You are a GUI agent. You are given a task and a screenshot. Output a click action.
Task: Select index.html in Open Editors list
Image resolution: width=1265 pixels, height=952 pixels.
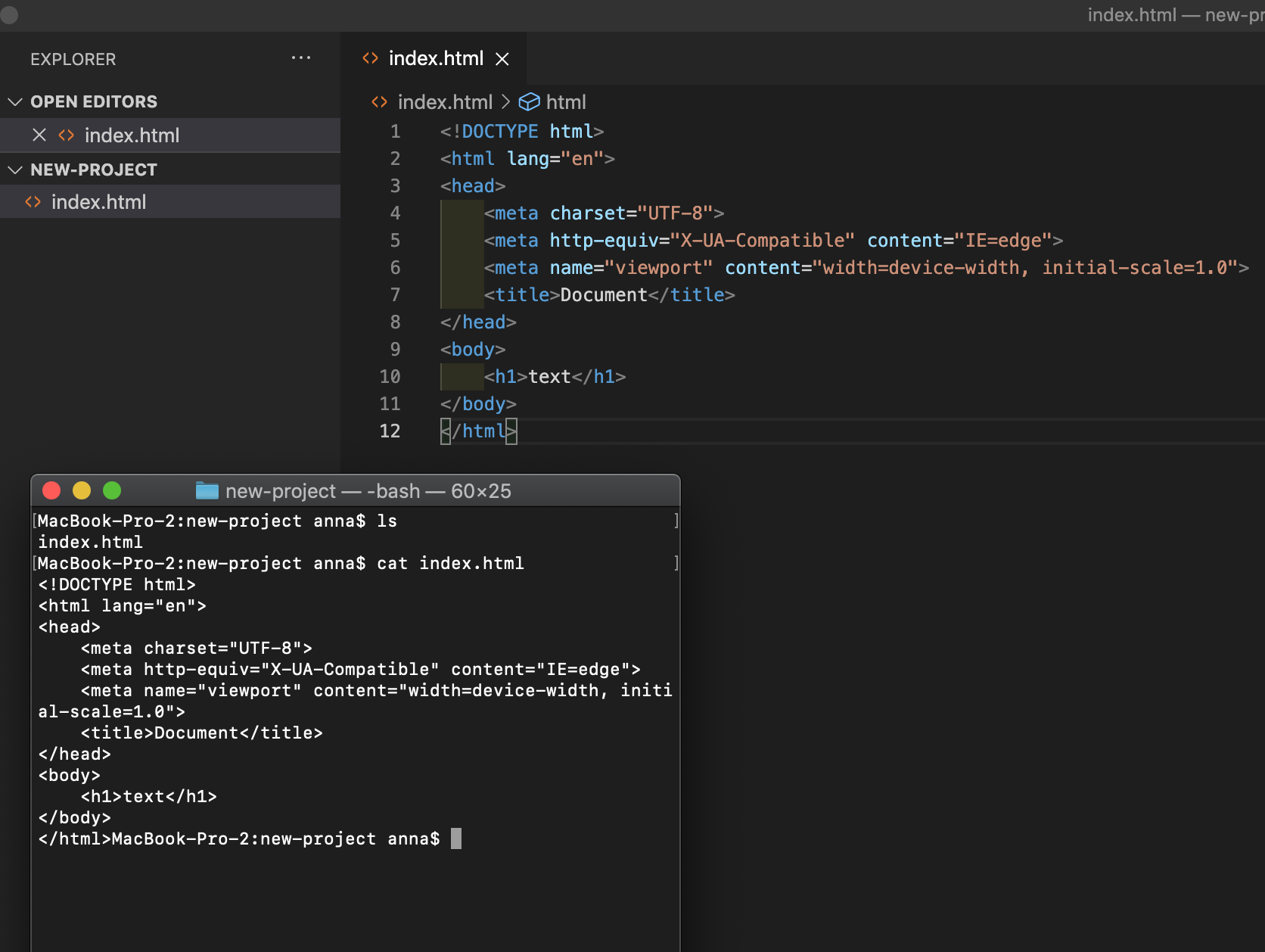pyautogui.click(x=132, y=135)
